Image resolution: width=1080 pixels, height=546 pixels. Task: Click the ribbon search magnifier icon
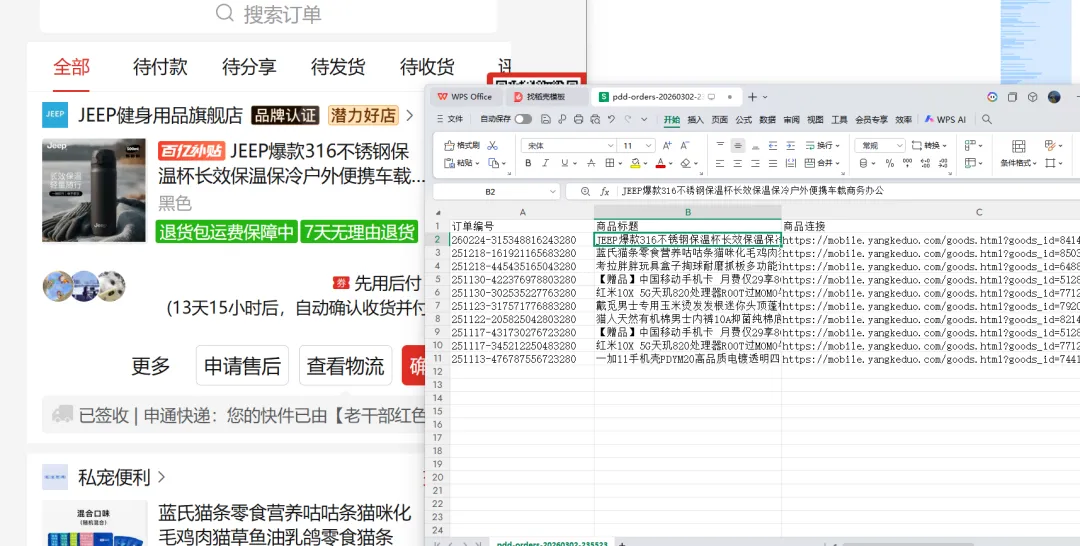[987, 119]
